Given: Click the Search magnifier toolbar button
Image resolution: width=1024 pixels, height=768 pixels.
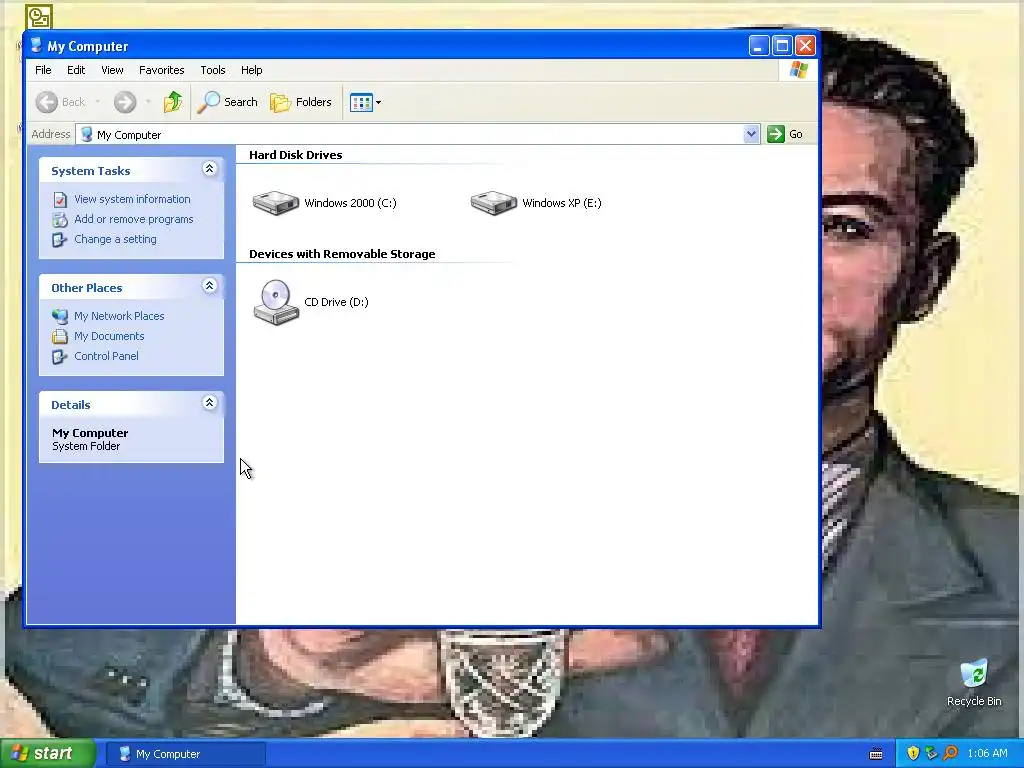Looking at the screenshot, I should click(227, 102).
